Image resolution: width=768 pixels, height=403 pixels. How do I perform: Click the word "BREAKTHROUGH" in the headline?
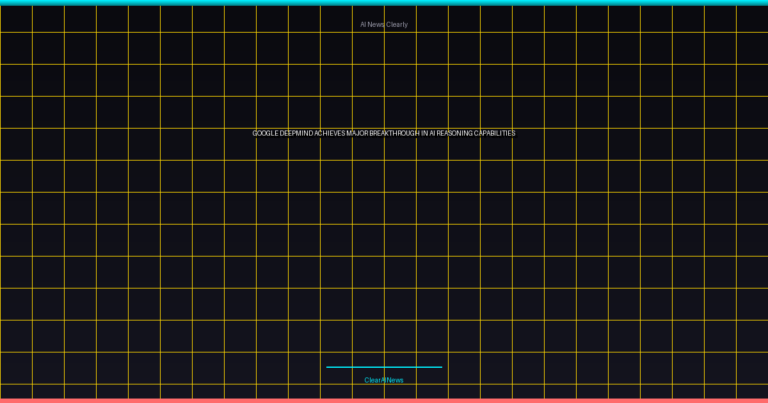[x=394, y=133]
